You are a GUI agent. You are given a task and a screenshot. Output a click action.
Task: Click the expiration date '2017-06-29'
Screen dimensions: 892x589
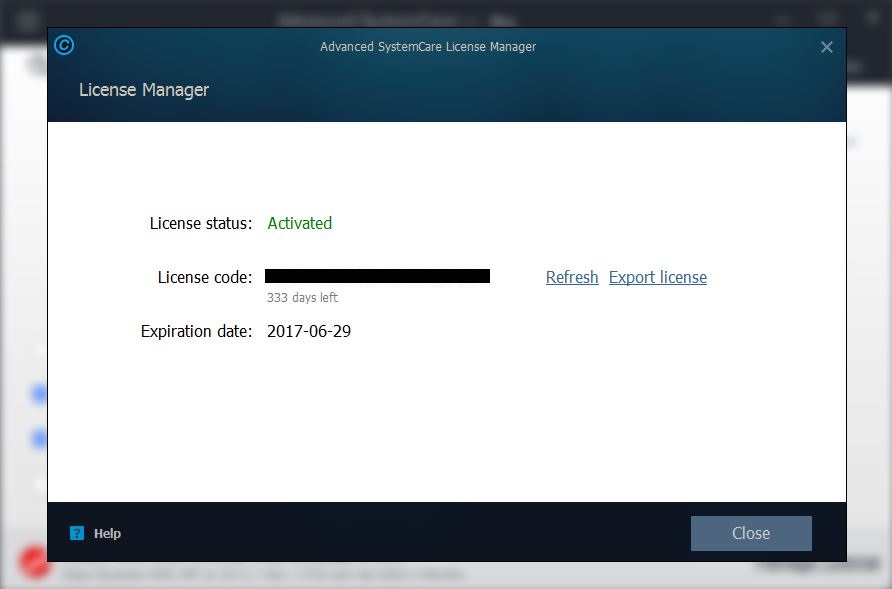coord(308,331)
